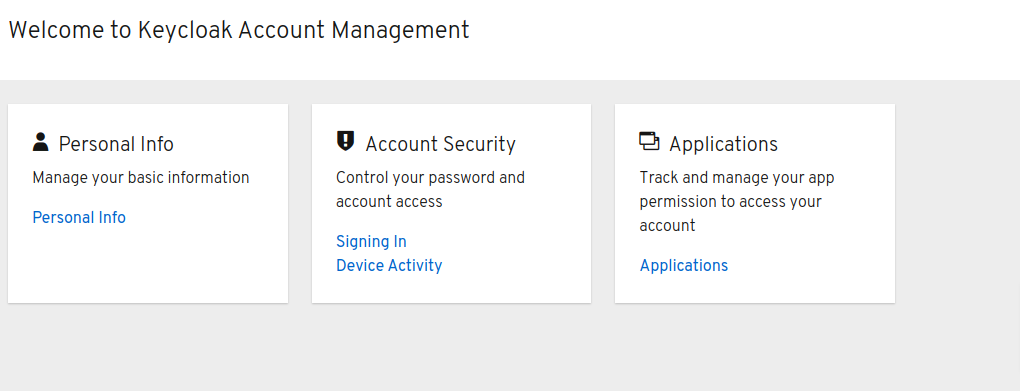Click the shield icon beside Account Security
The height and width of the screenshot is (391, 1020).
[345, 141]
